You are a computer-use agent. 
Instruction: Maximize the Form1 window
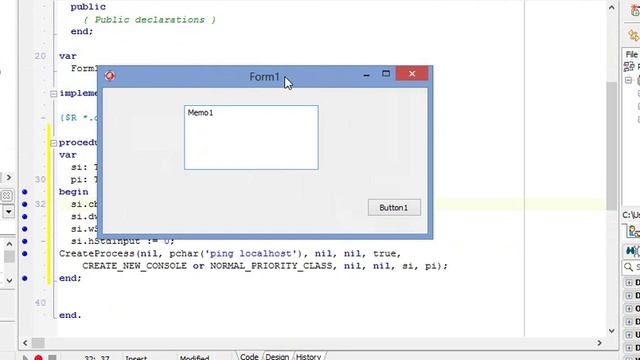tap(386, 74)
